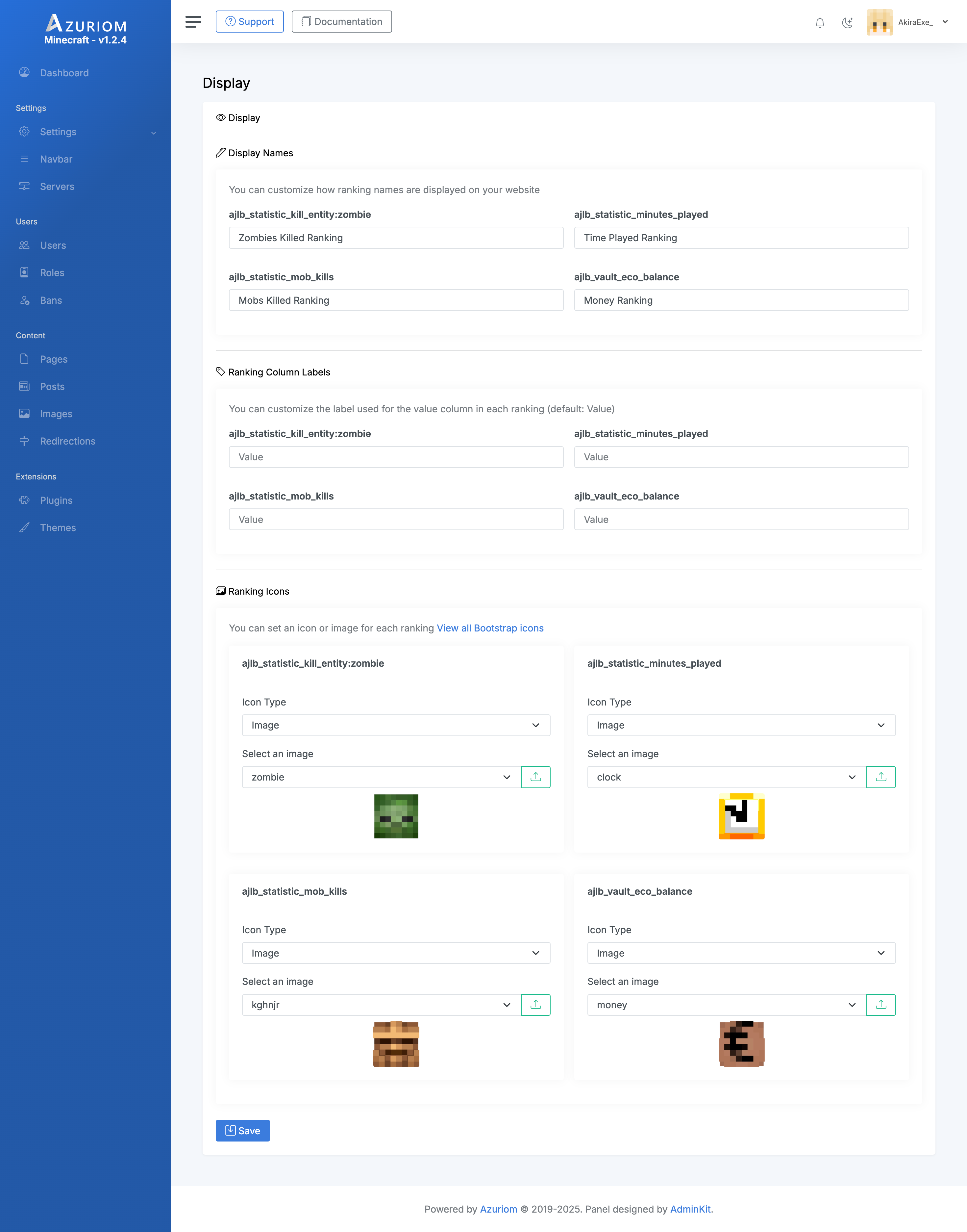
Task: Click the Display eye icon
Action: [x=221, y=117]
